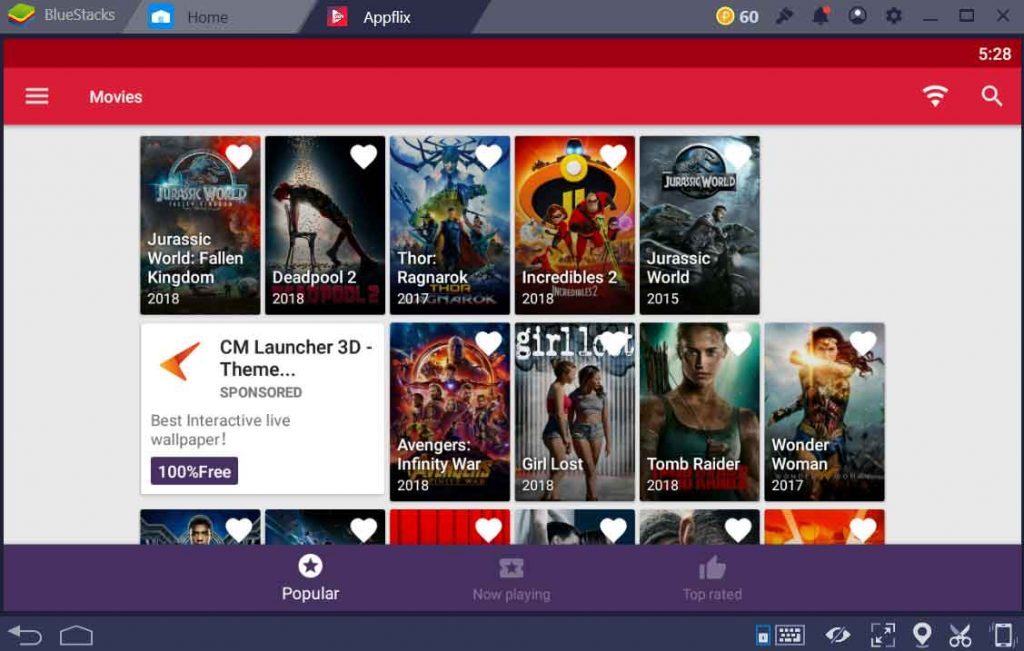
Task: Click the Android back arrow button
Action: tap(25, 635)
